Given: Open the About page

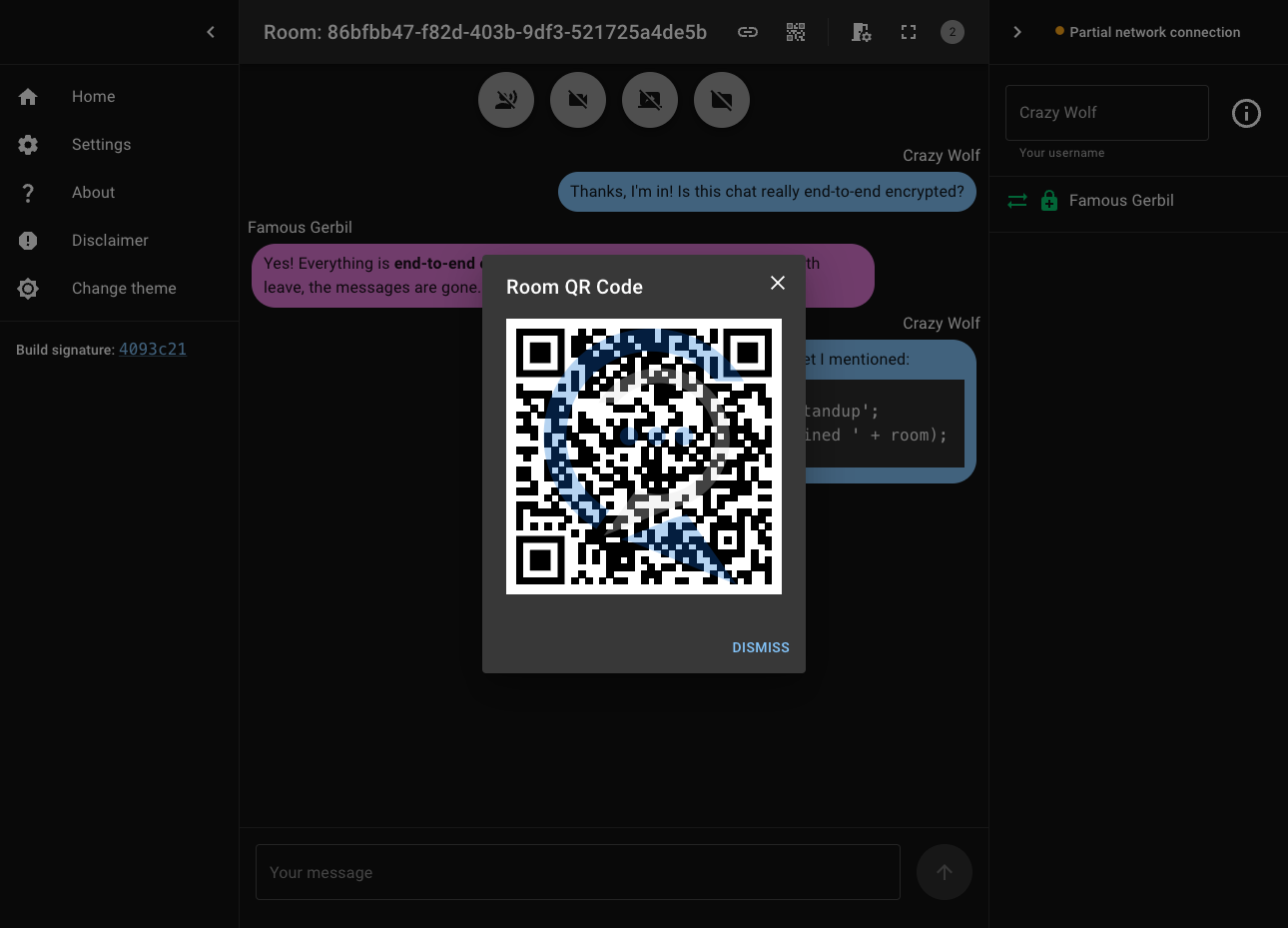Looking at the screenshot, I should tap(119, 193).
